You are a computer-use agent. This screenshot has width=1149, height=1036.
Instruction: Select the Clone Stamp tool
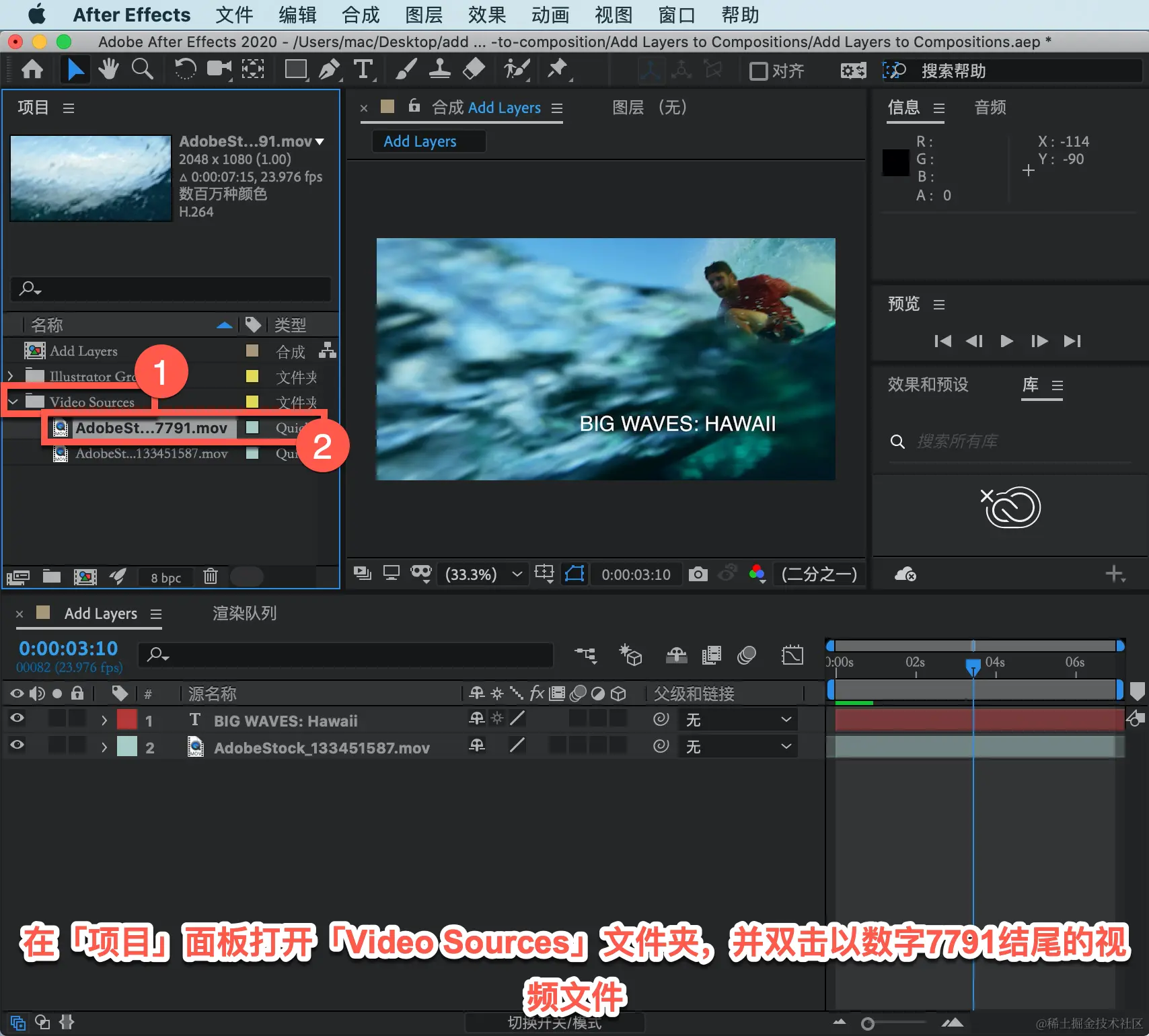(x=439, y=69)
